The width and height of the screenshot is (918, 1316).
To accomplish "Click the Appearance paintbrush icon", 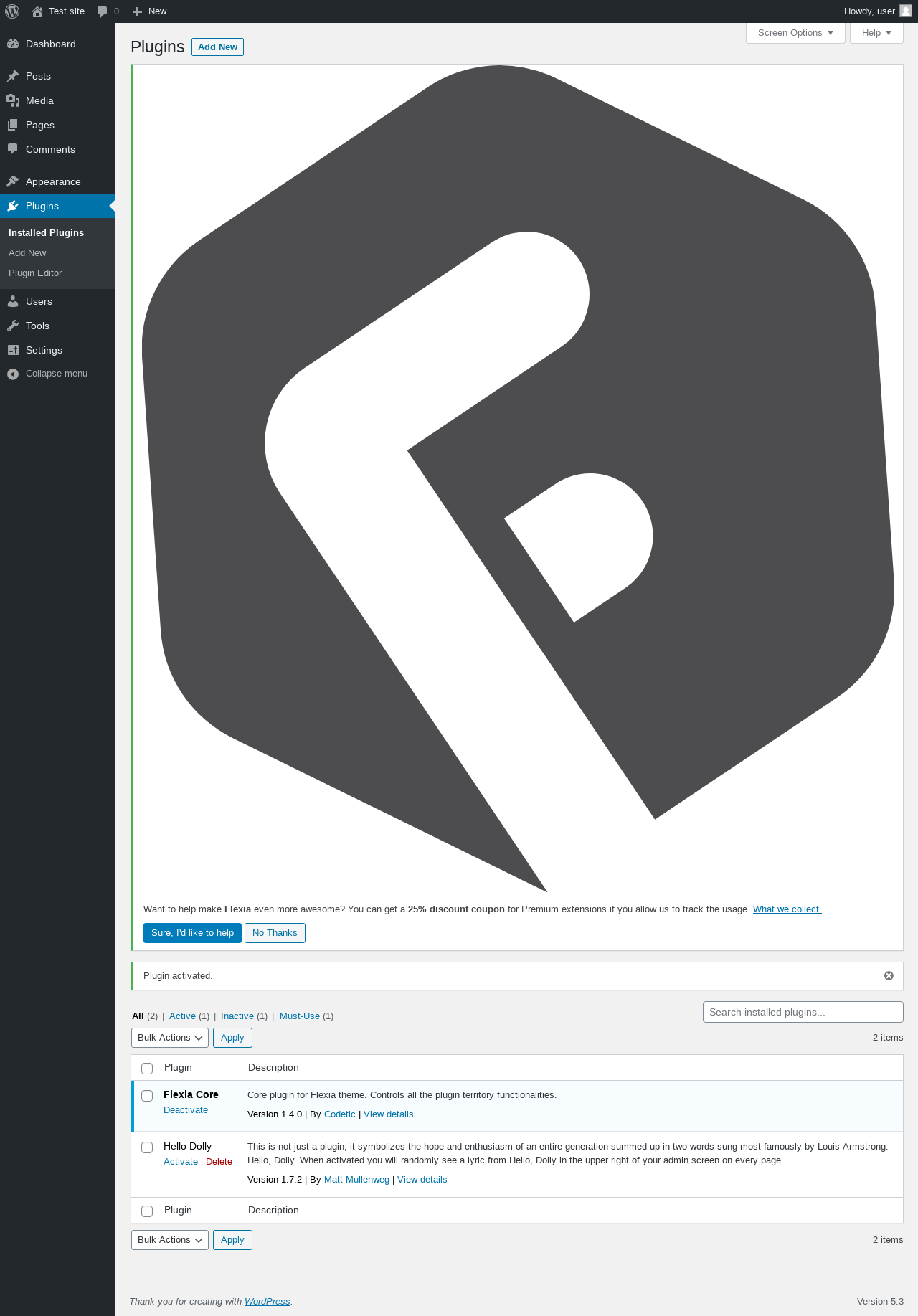I will pyautogui.click(x=13, y=181).
